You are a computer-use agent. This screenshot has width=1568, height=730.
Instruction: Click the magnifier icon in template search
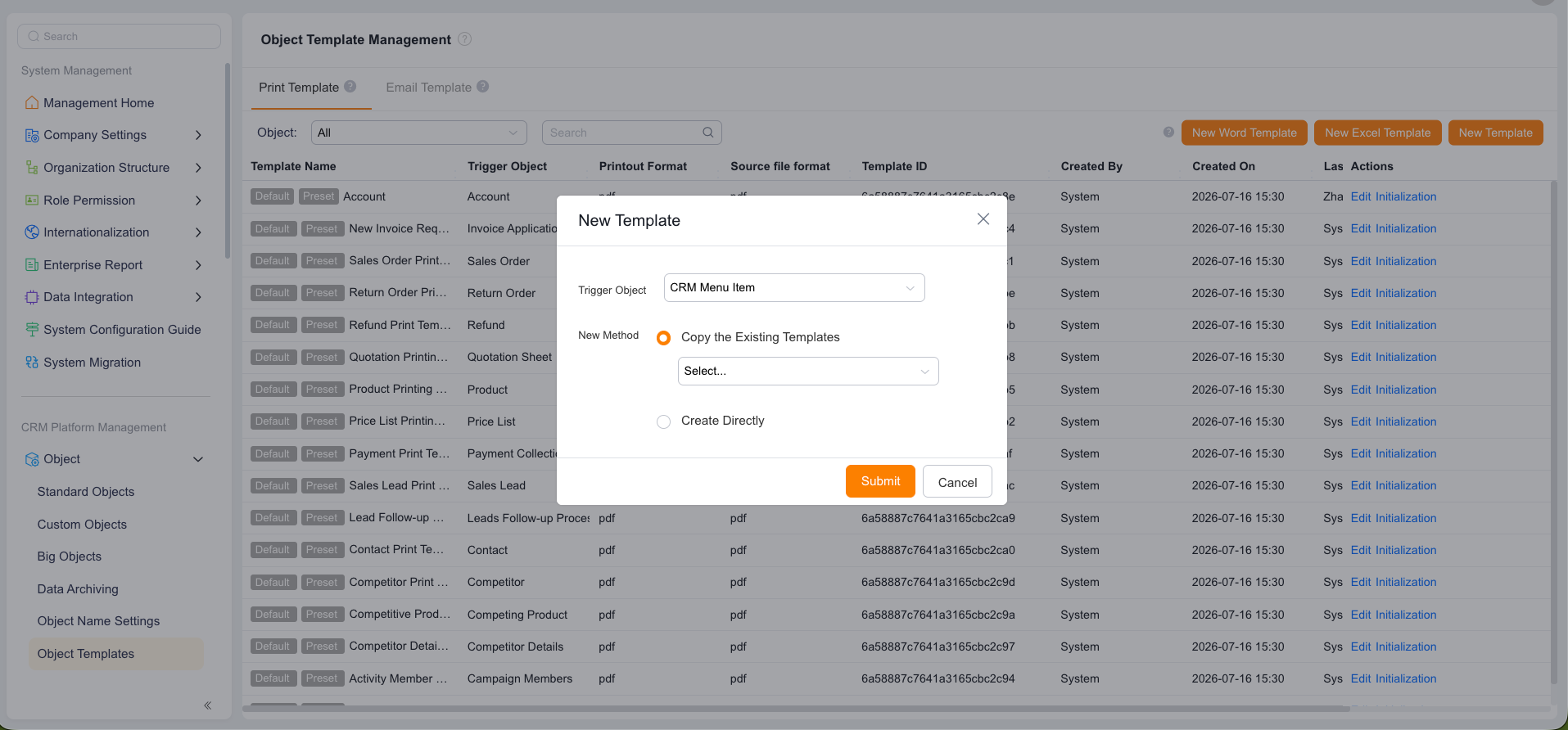point(708,133)
